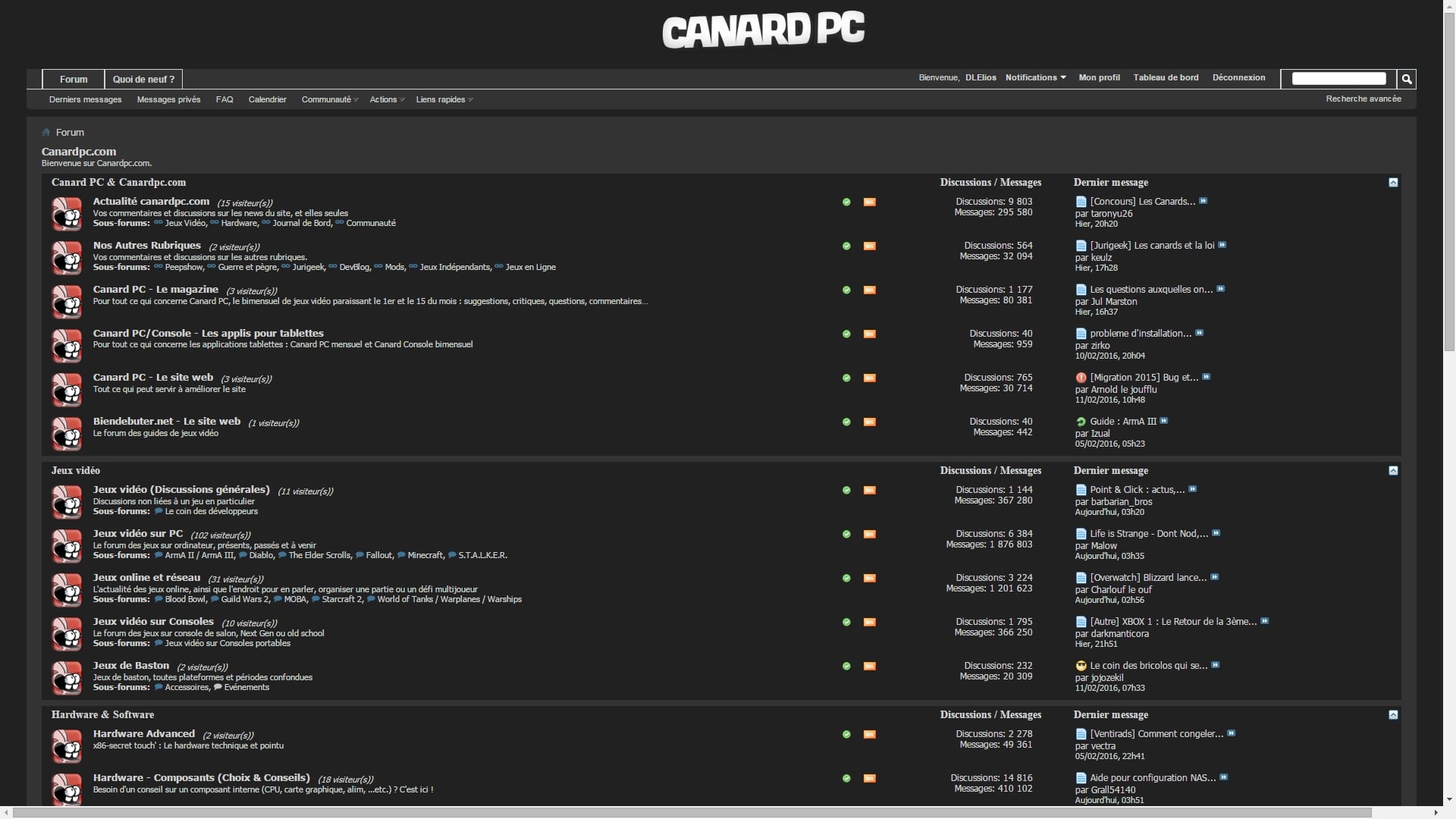Open the Starcraft 2 sous-forum link
1456x819 pixels.
coord(341,599)
